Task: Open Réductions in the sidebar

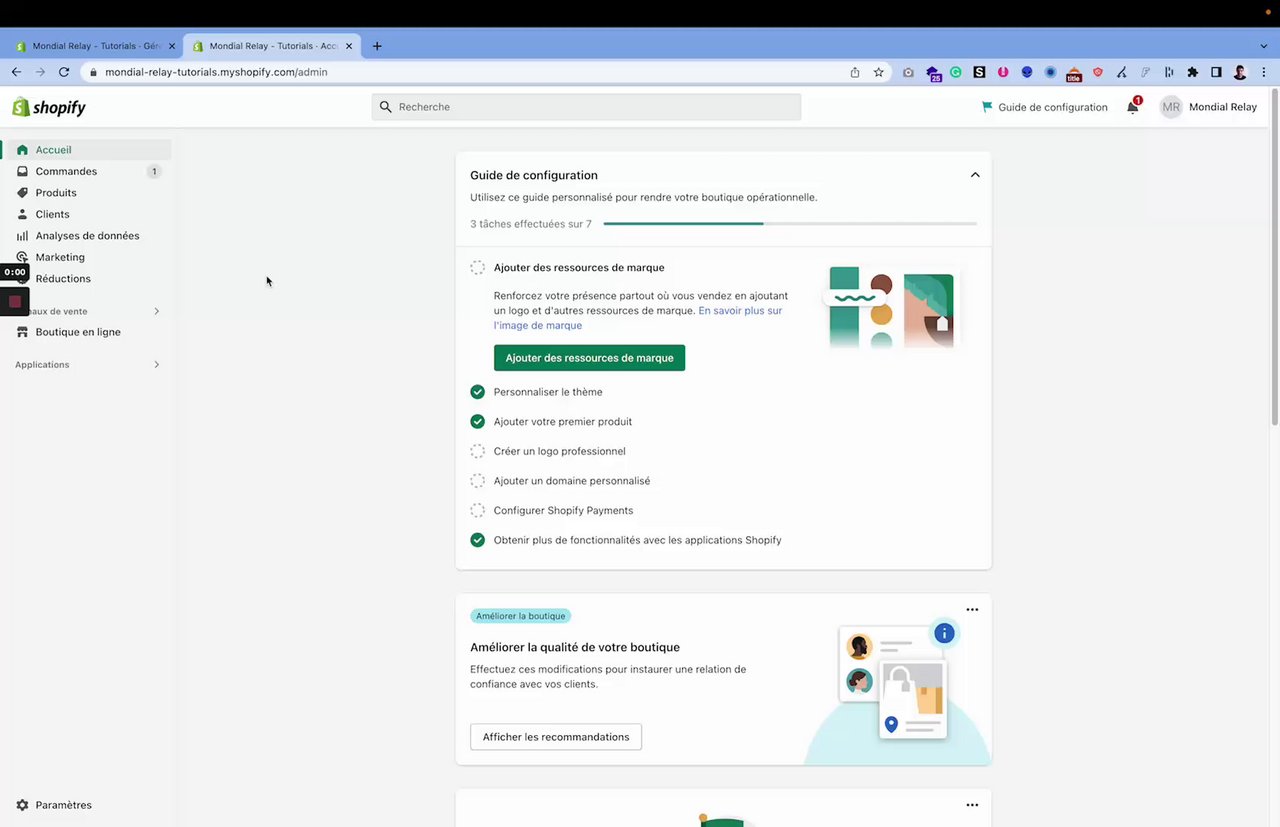Action: pos(63,279)
